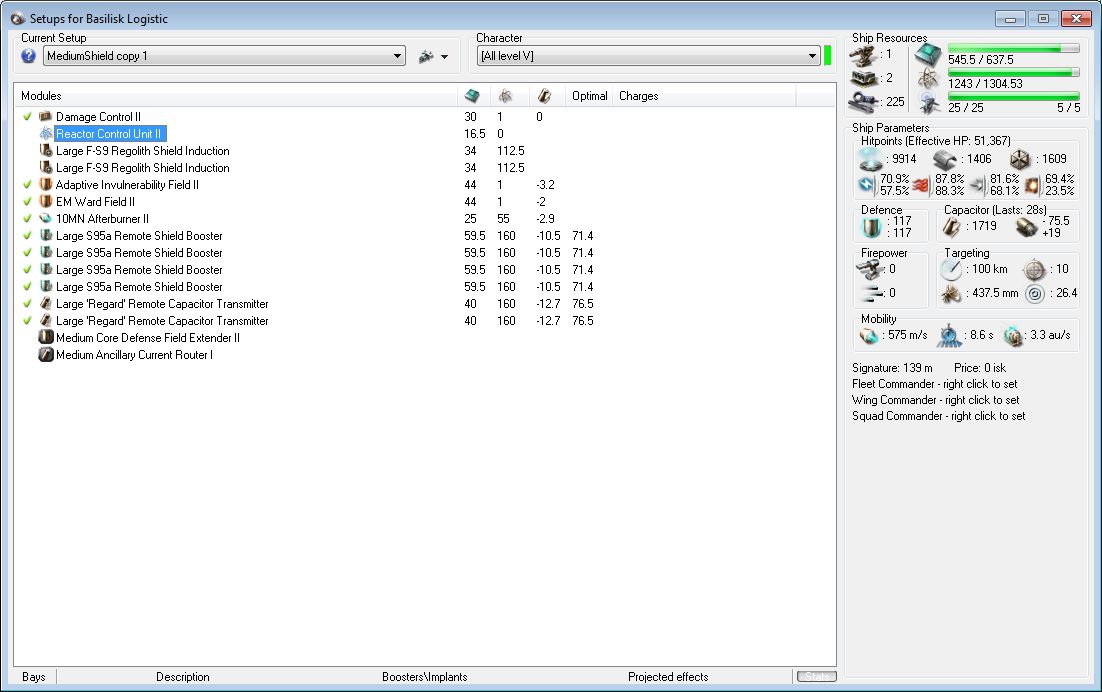The height and width of the screenshot is (692, 1102).
Task: Click the 10MN Afterburner II icon
Action: tap(46, 218)
